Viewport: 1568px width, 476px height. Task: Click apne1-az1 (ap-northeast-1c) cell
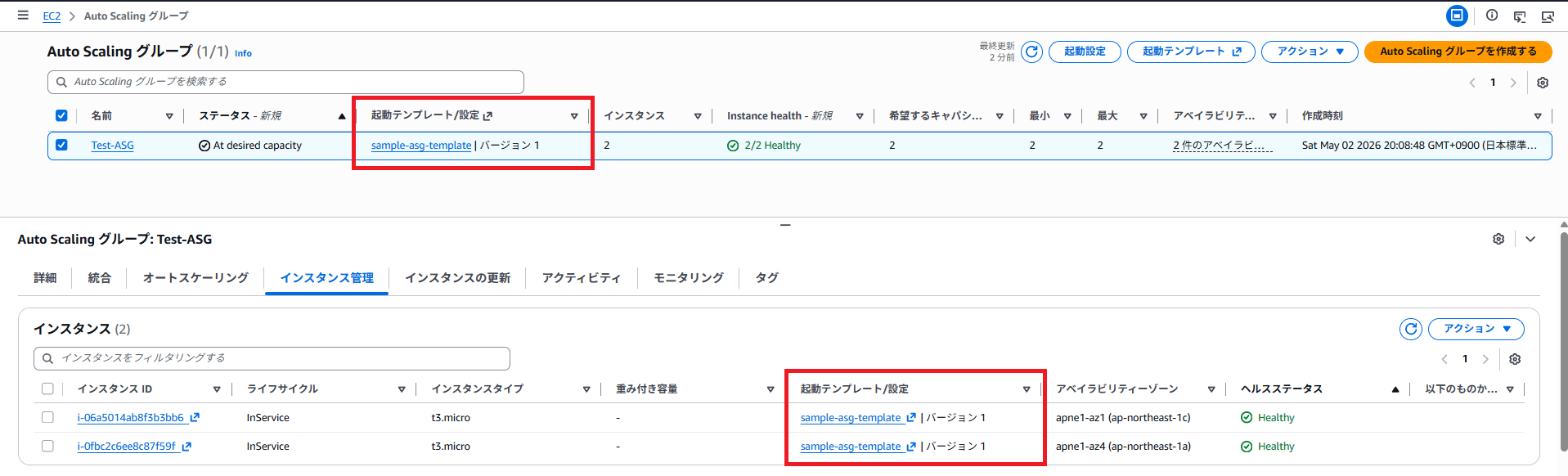tap(1123, 418)
